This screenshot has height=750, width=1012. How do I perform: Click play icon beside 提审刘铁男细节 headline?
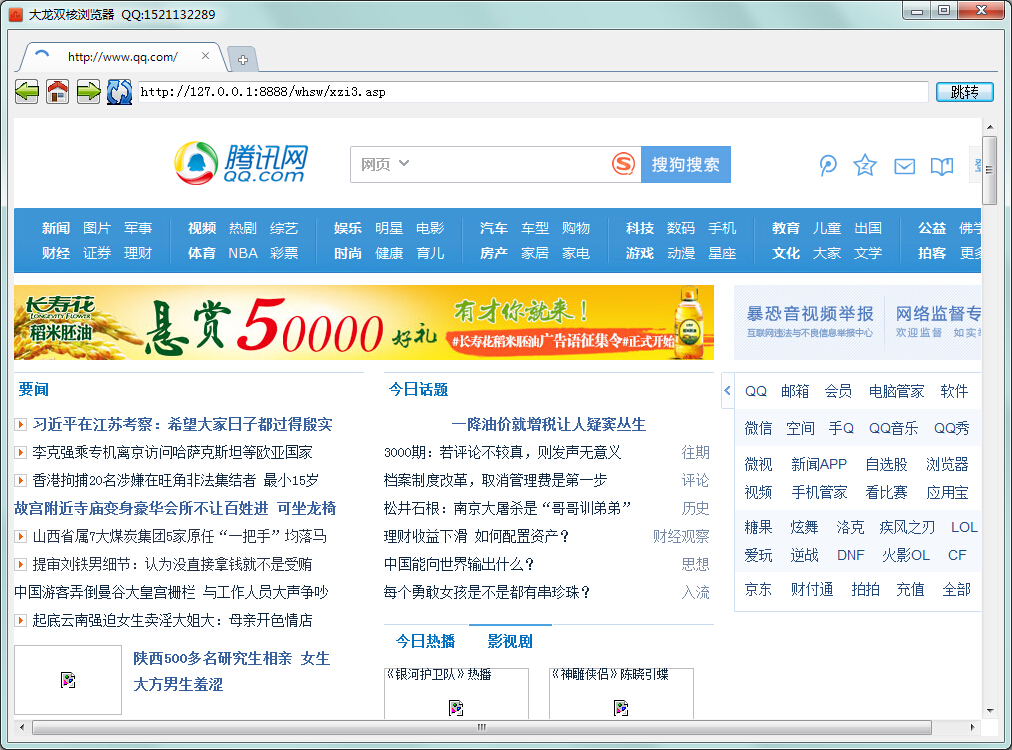point(21,564)
